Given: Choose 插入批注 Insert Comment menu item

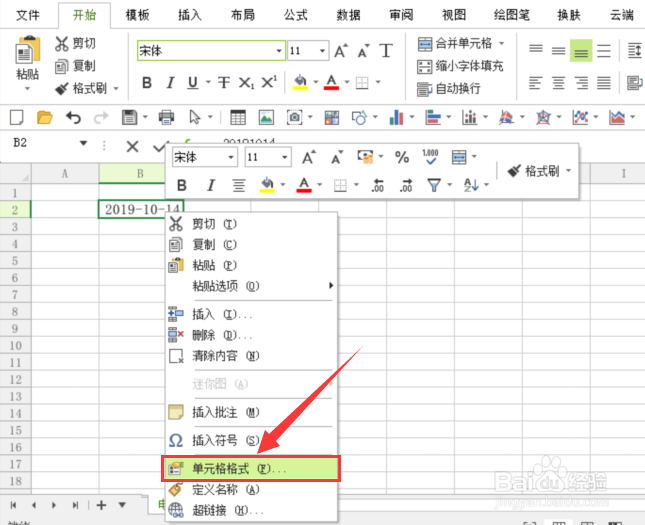Looking at the screenshot, I should [x=251, y=412].
